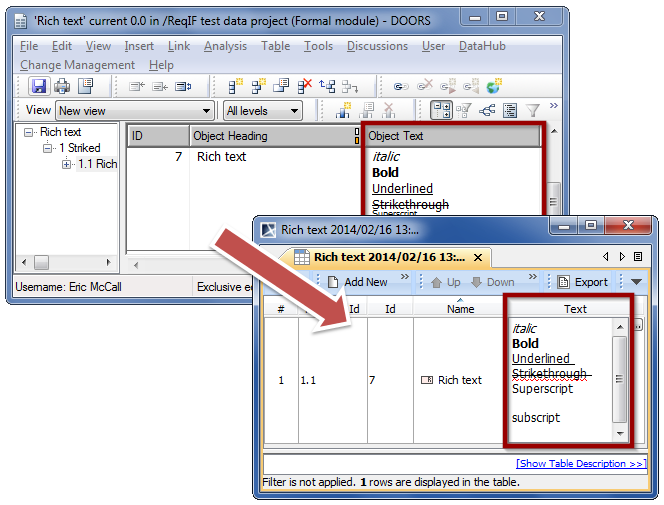Open the All levels dropdown
664x505 pixels.
point(263,111)
